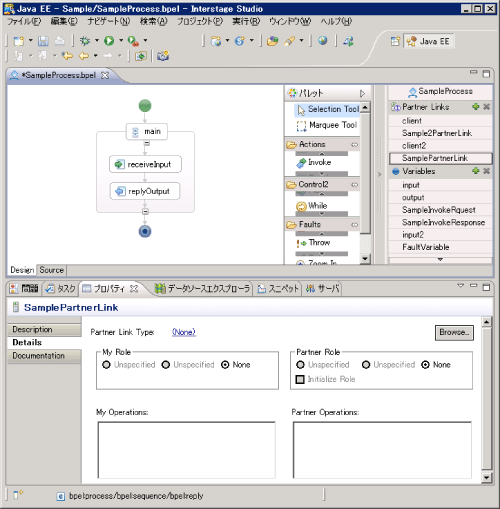Pick the While control from palette
The height and width of the screenshot is (509, 500).
(x=312, y=206)
